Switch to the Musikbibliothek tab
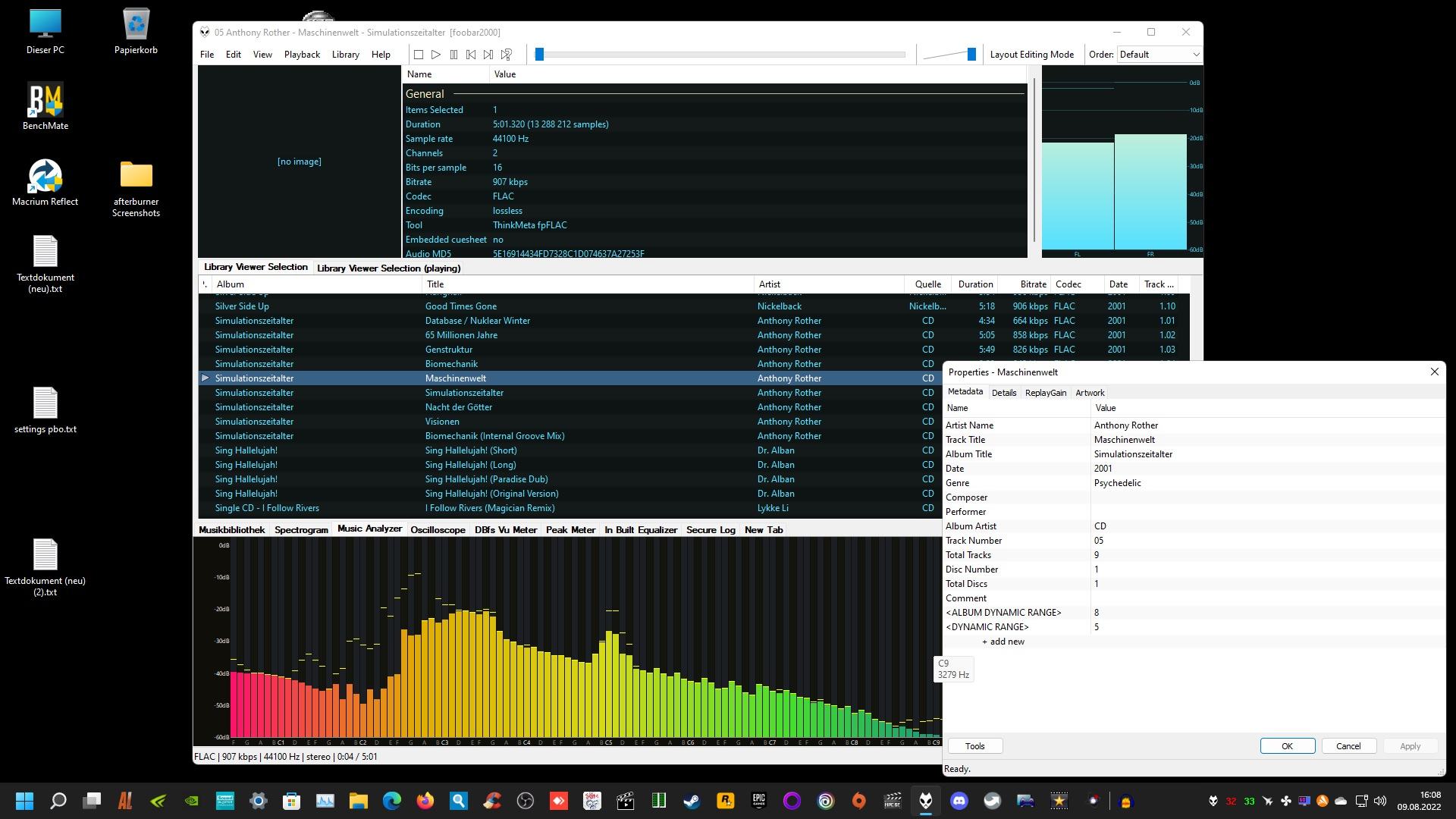Image resolution: width=1456 pixels, height=819 pixels. (231, 530)
